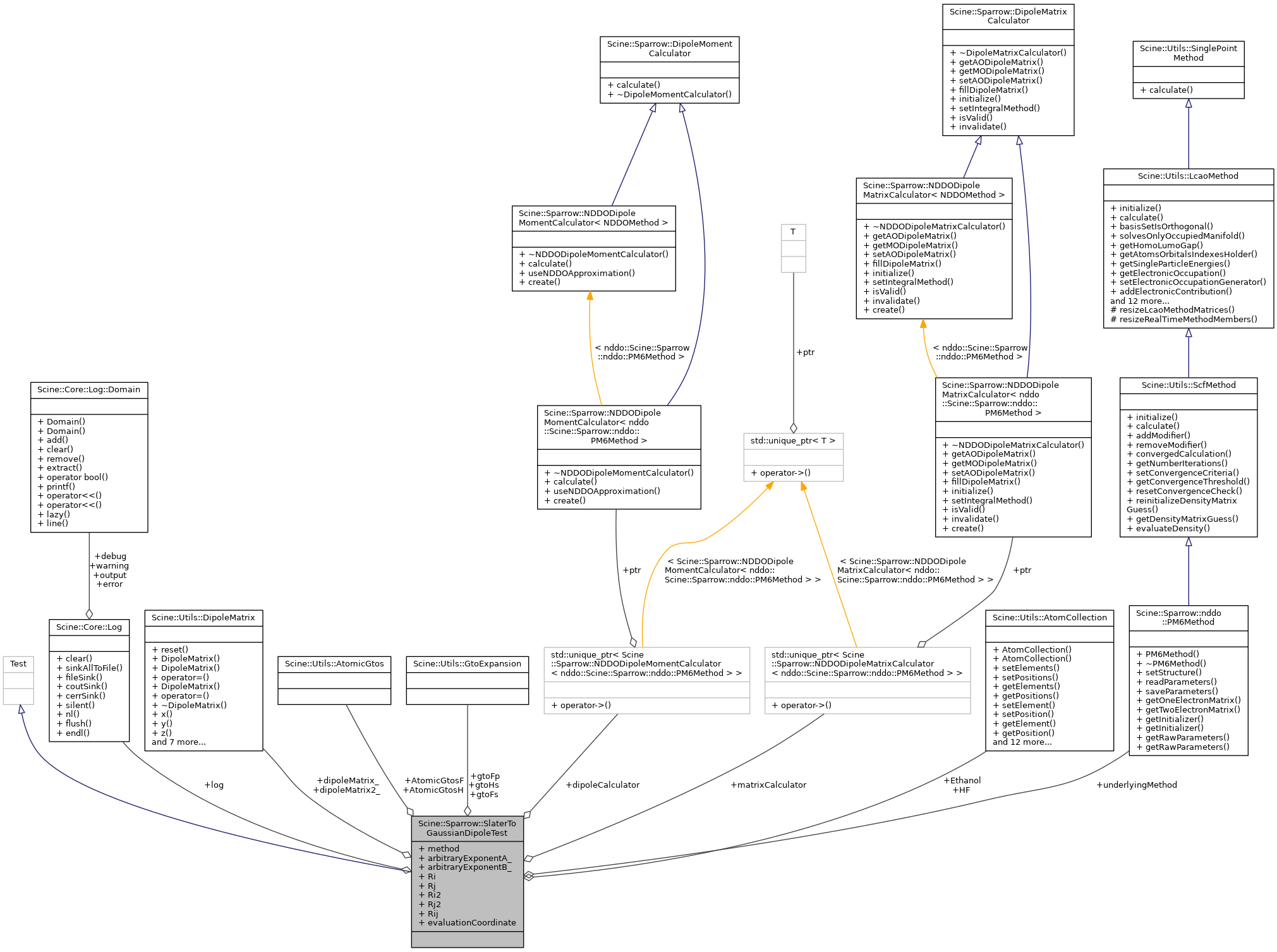Open the Scine::Sparrow::nddo::PM6Method class node
The height and width of the screenshot is (952, 1277).
[1188, 680]
